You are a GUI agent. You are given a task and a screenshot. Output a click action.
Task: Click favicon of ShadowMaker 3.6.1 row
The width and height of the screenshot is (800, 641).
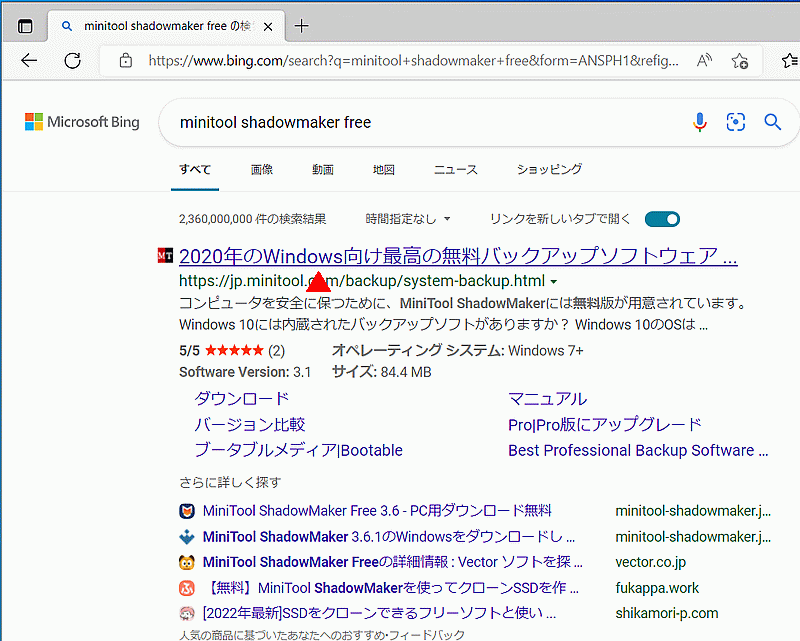coord(187,537)
